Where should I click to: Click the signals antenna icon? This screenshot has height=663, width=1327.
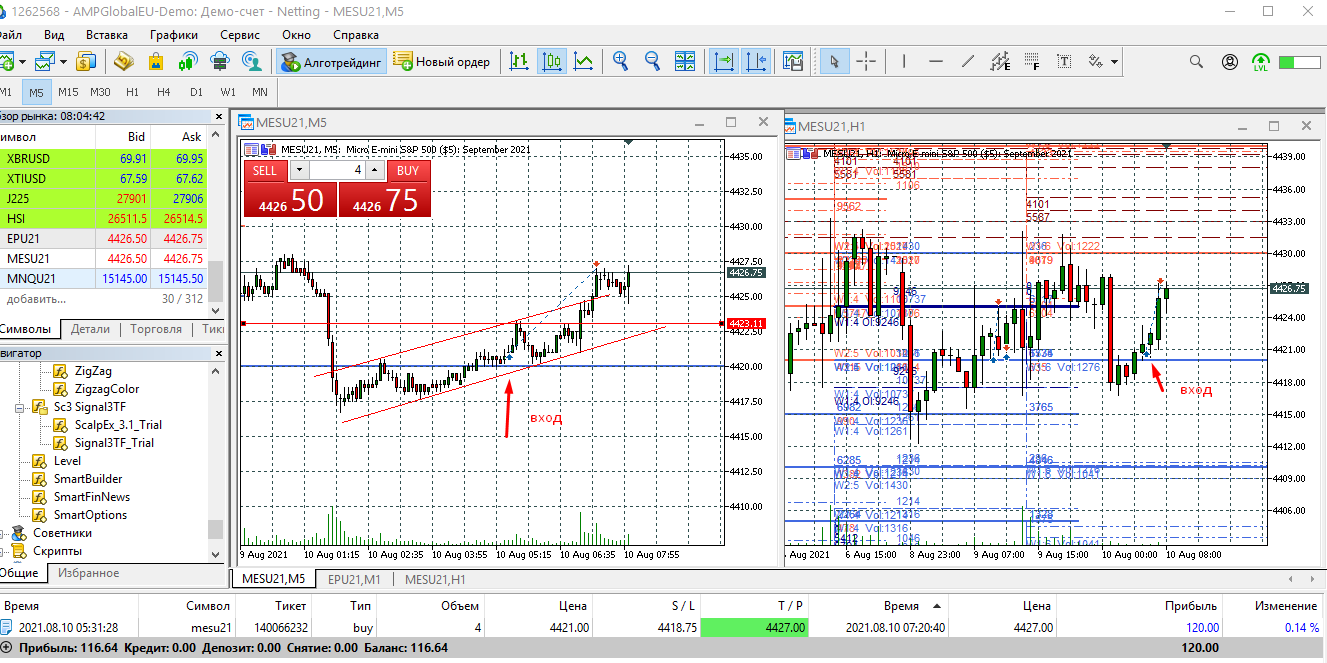tap(188, 62)
